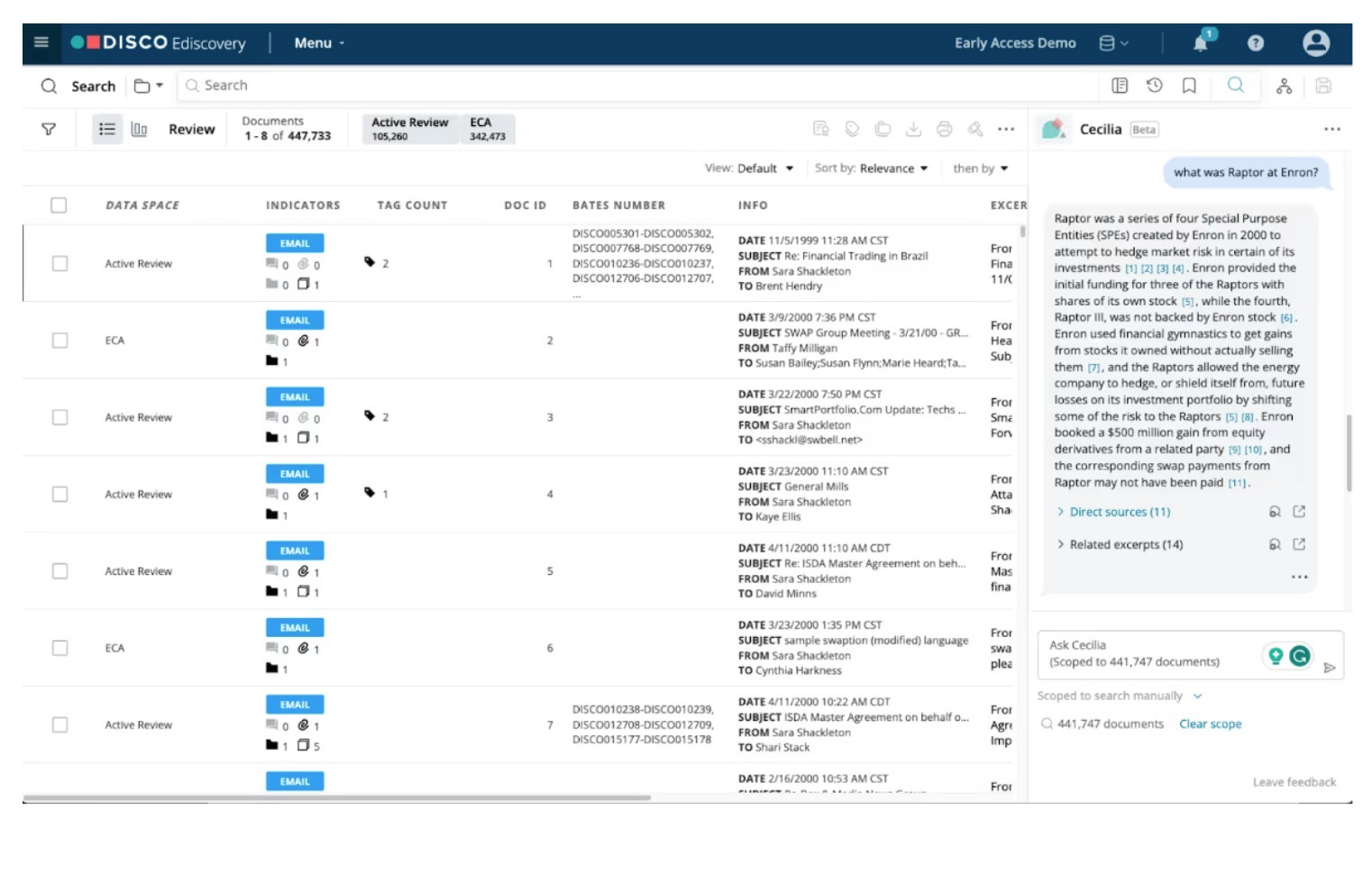Screen dimensions: 1372x892
Task: Switch to the chart visualization view icon
Action: pyautogui.click(x=139, y=129)
